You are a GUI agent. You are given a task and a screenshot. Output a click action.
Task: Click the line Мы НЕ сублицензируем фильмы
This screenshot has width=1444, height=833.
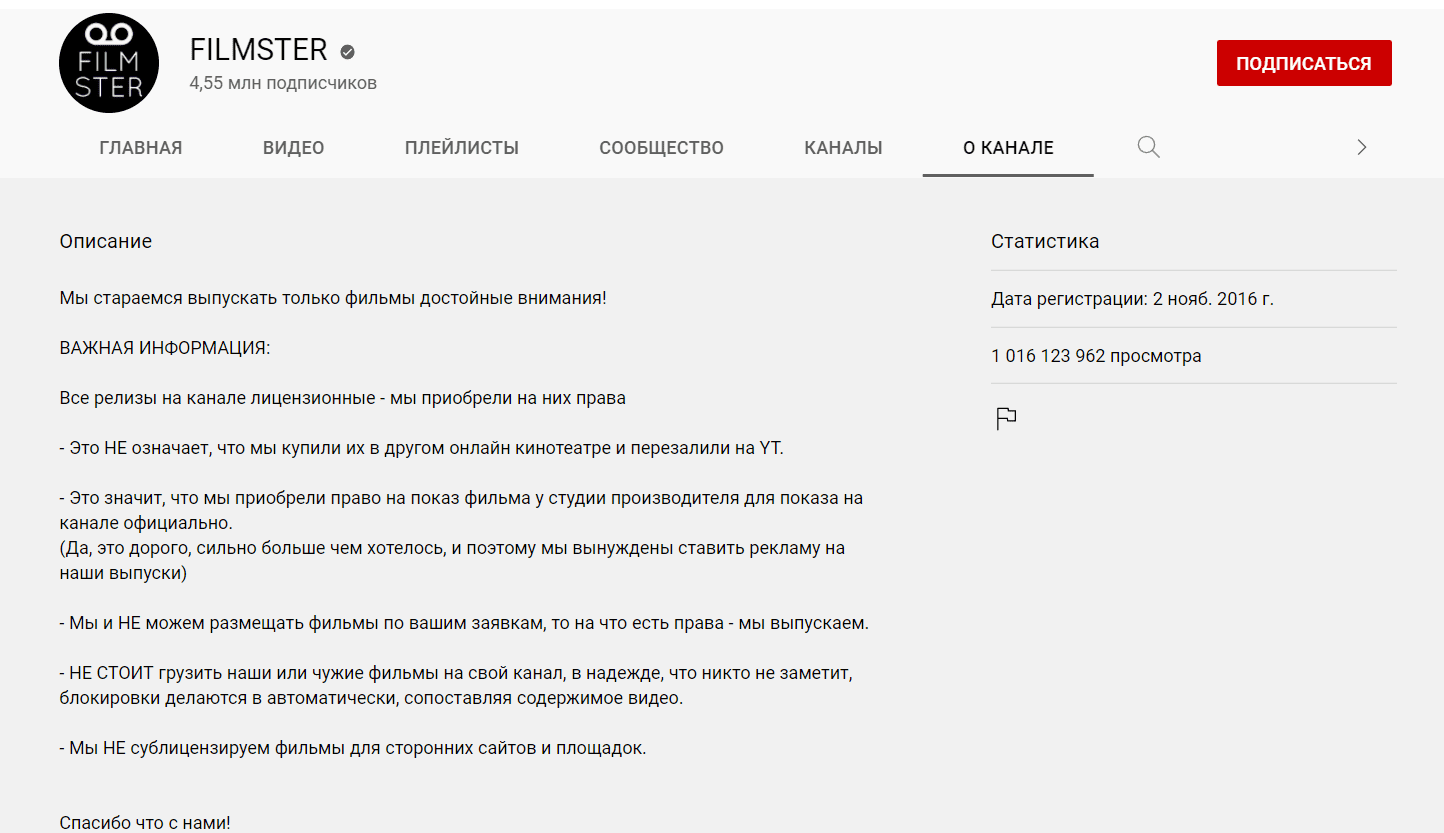[353, 748]
